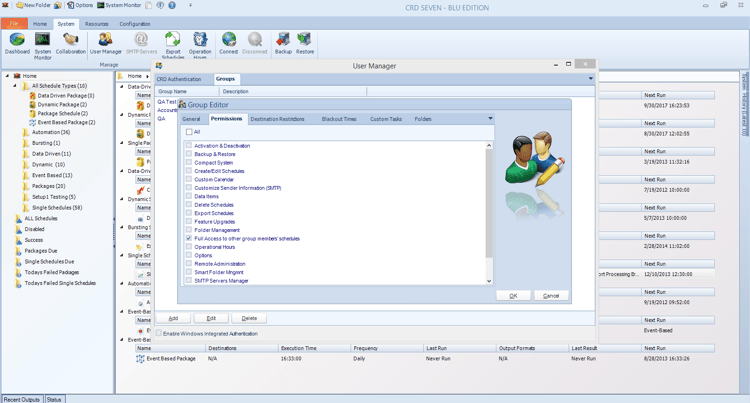Select Package Schedule (2) tree item

point(63,113)
